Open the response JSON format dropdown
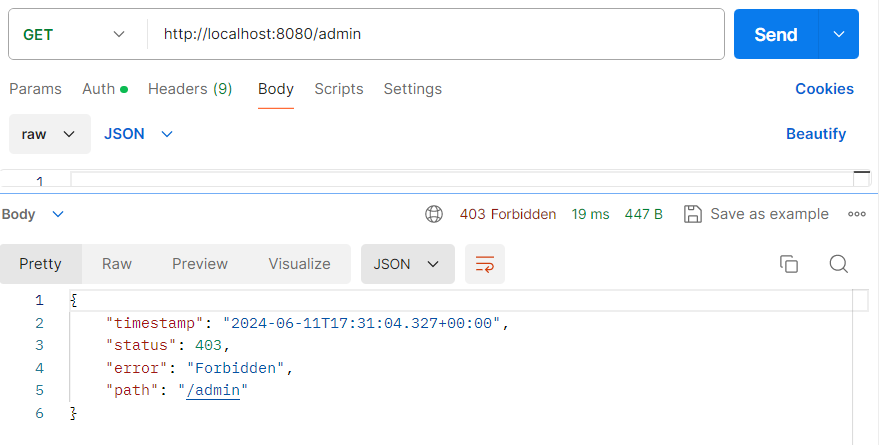Viewport: 887px width, 445px height. pos(407,264)
